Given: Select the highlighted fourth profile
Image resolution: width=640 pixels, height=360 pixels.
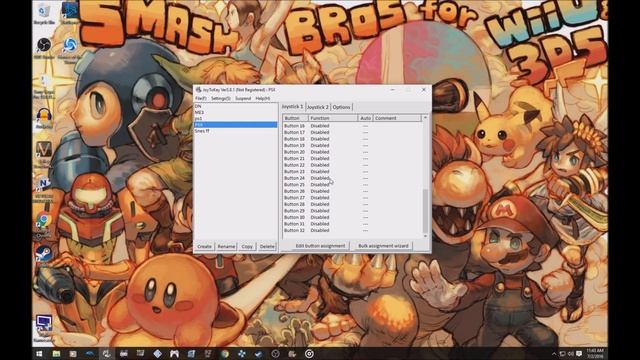Looking at the screenshot, I should pos(235,124).
